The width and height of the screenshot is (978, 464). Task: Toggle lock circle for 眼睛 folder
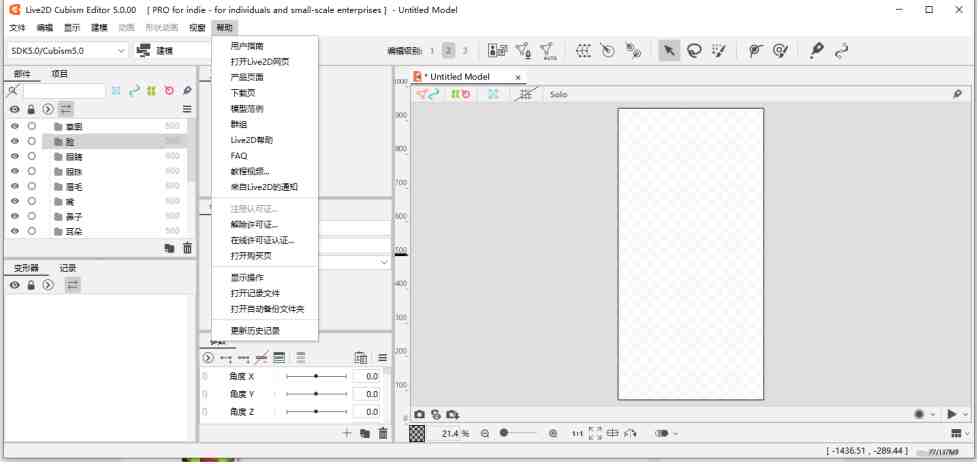coord(31,156)
